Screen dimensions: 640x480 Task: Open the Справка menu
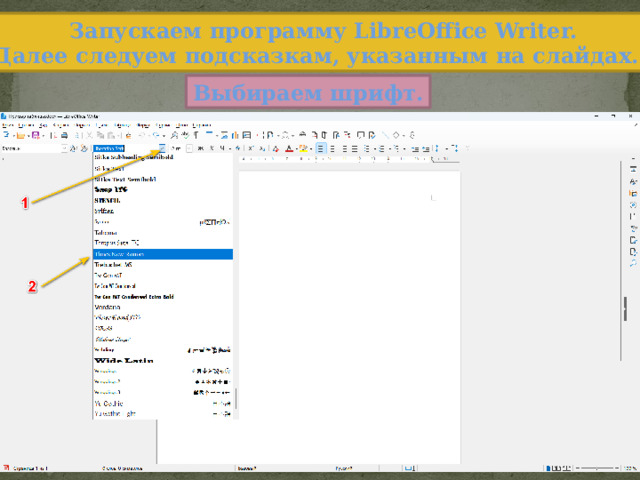pyautogui.click(x=202, y=125)
